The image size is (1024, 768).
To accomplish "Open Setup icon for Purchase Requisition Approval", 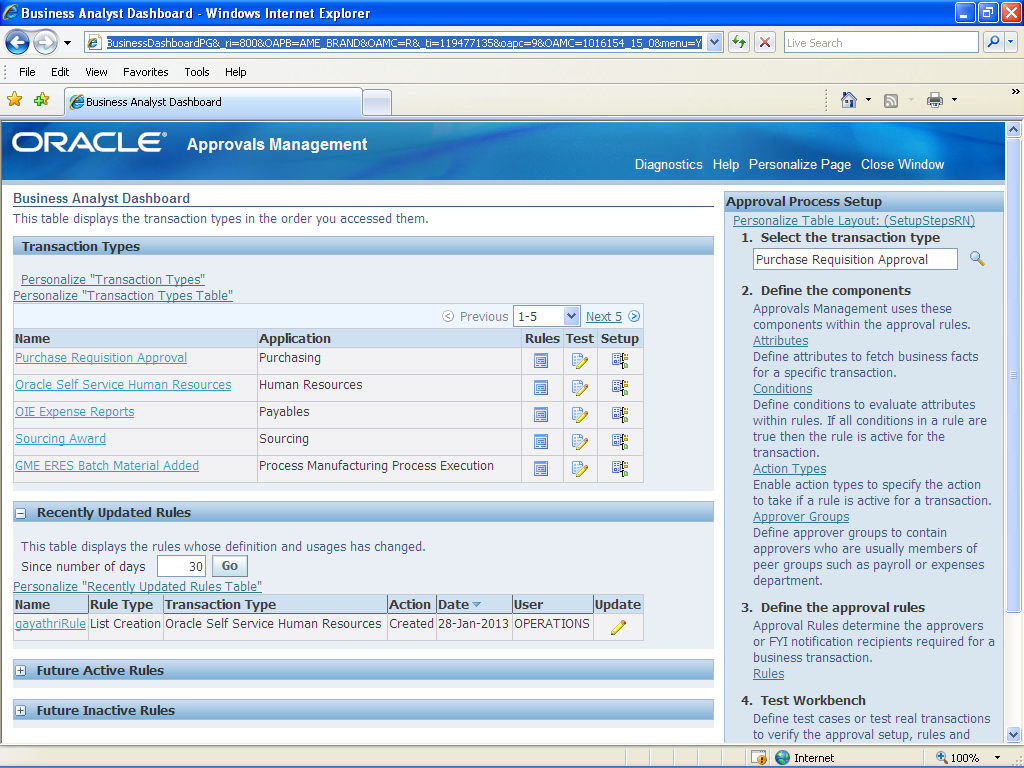I will pyautogui.click(x=620, y=360).
